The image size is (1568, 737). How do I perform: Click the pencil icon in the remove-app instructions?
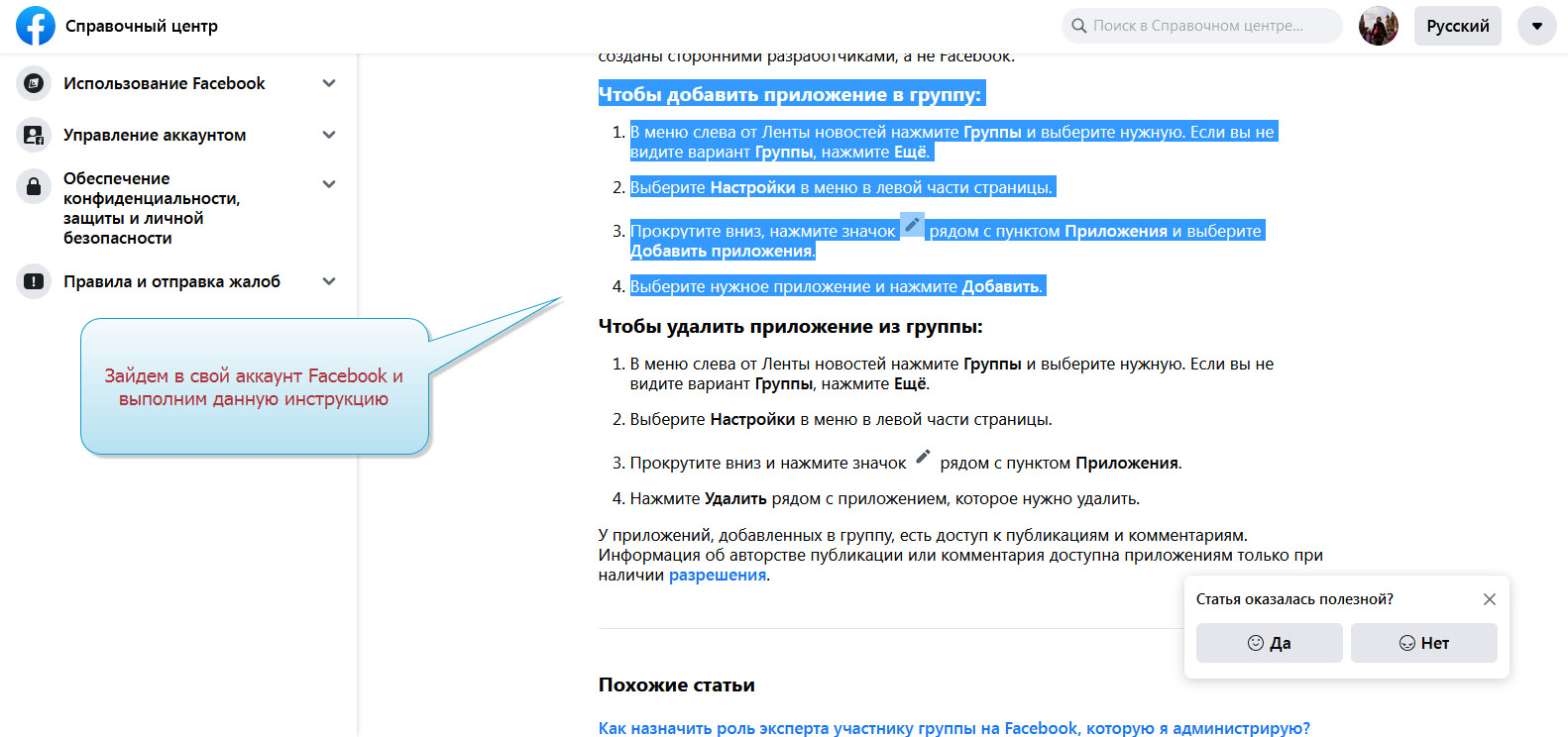[923, 457]
